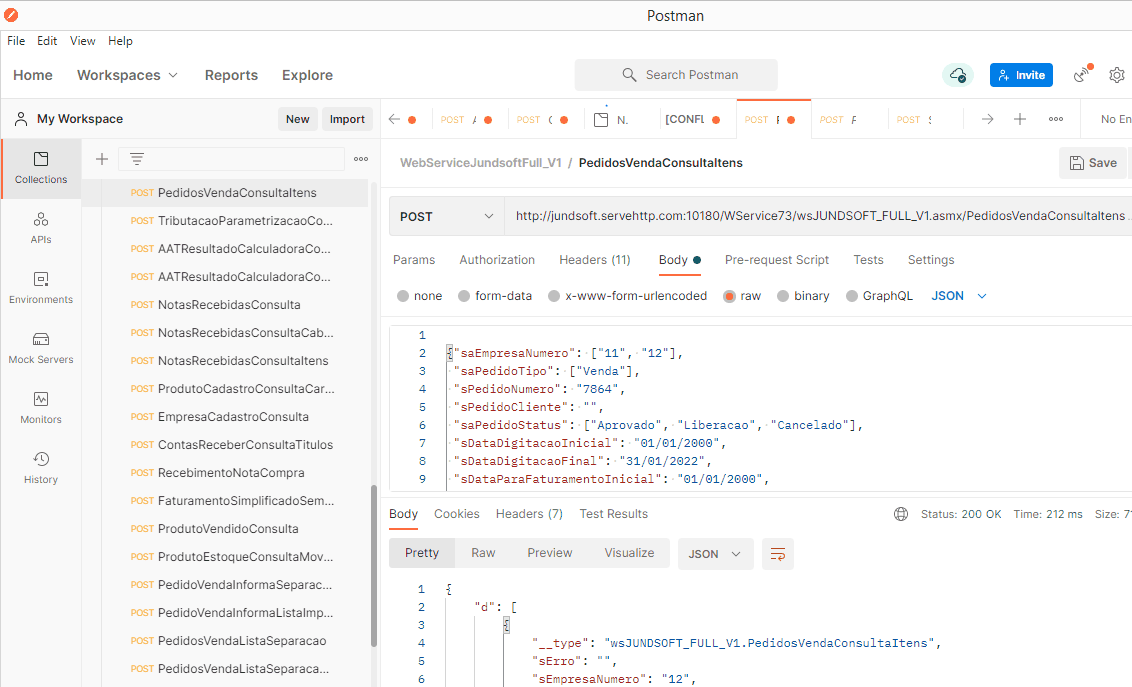
Task: Switch to the Pre-request Script tab
Action: click(776, 260)
